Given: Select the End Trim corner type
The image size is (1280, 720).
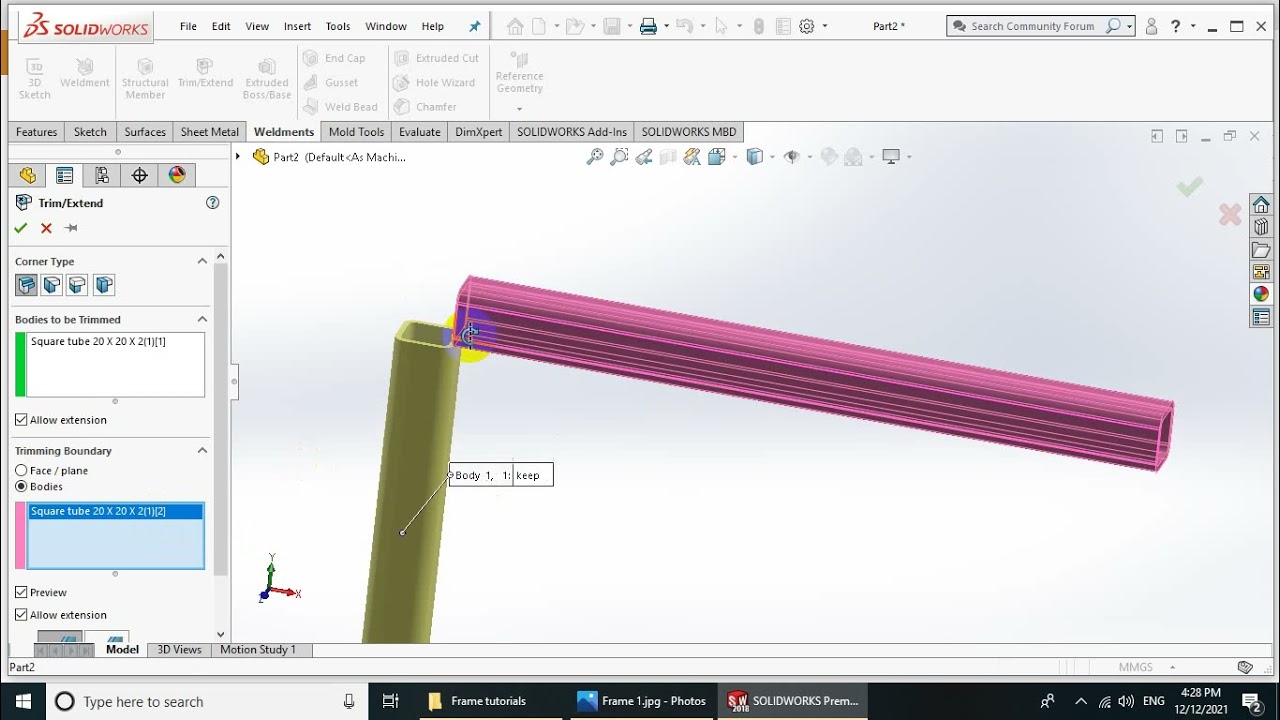Looking at the screenshot, I should pyautogui.click(x=26, y=285).
